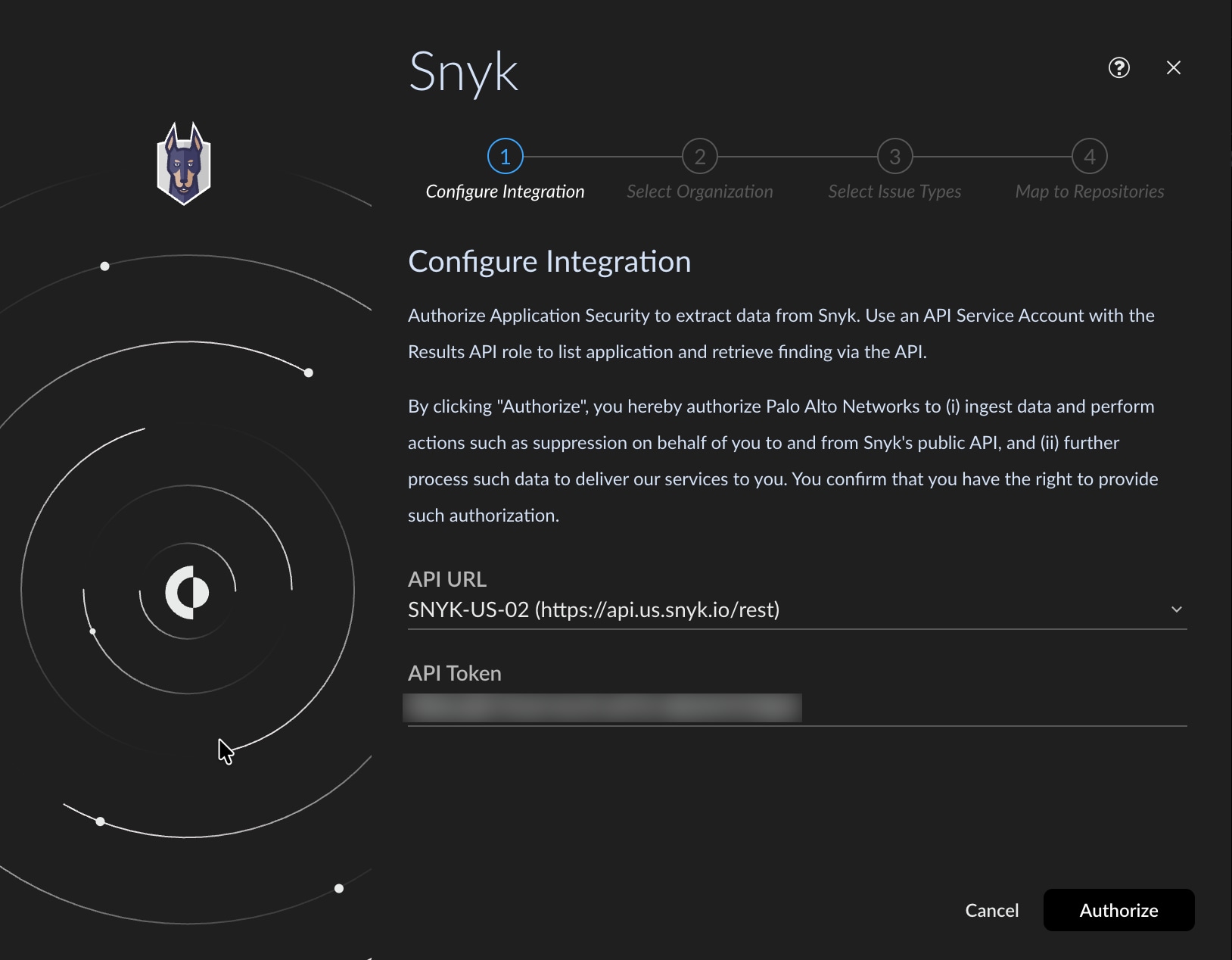Open the help question mark icon
Image resolution: width=1232 pixels, height=960 pixels.
click(1118, 67)
